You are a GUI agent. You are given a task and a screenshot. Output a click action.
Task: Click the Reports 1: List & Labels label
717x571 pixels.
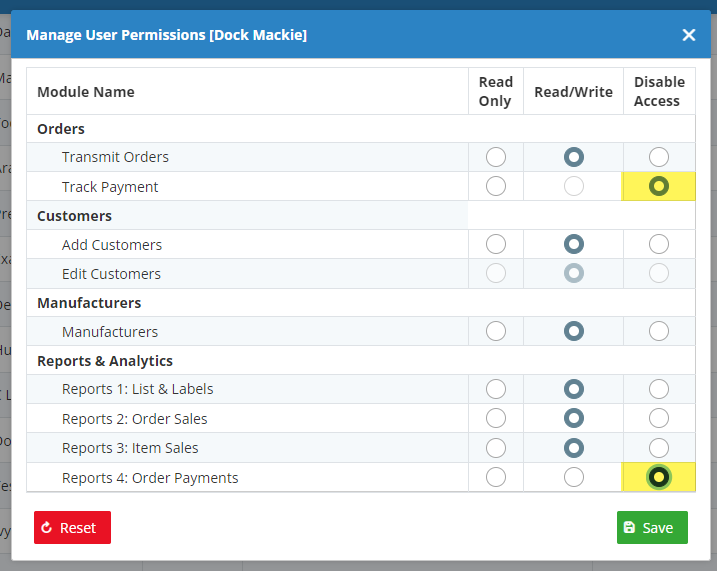[137, 389]
